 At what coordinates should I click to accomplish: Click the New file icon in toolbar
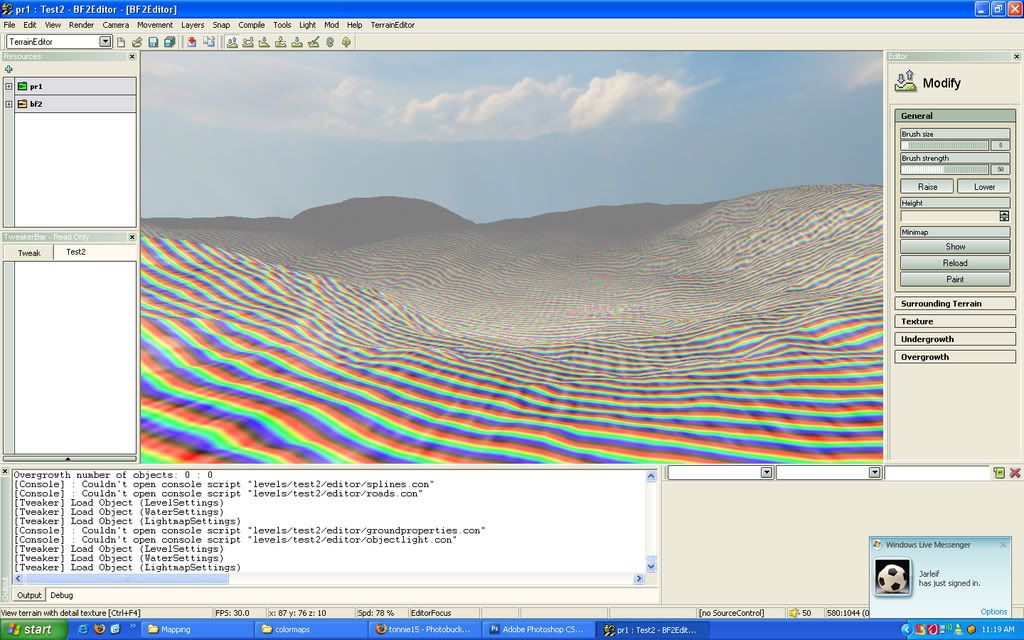pos(121,42)
